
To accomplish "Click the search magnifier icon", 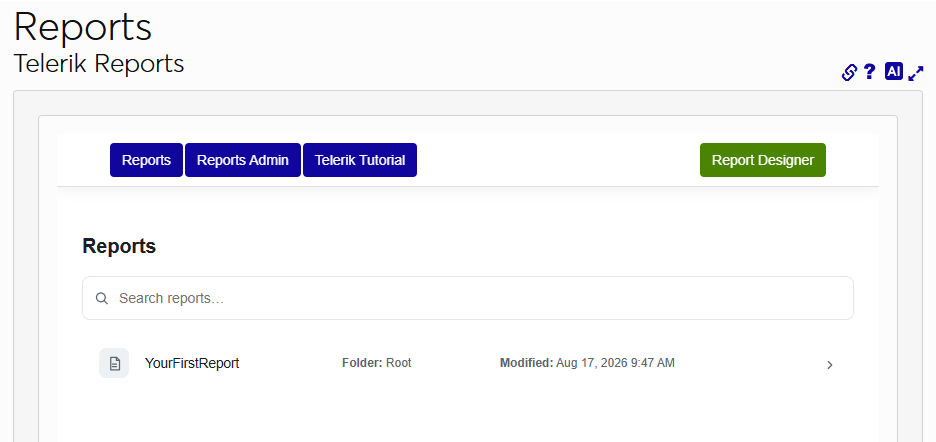I will pyautogui.click(x=102, y=298).
